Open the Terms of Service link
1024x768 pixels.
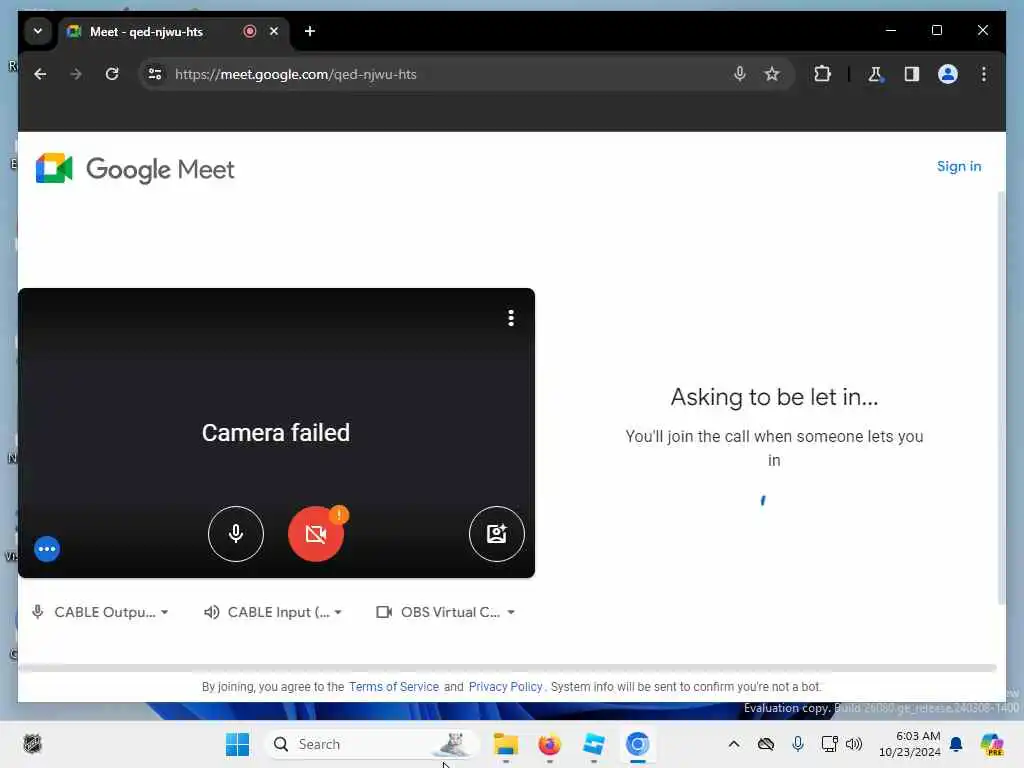tap(394, 686)
